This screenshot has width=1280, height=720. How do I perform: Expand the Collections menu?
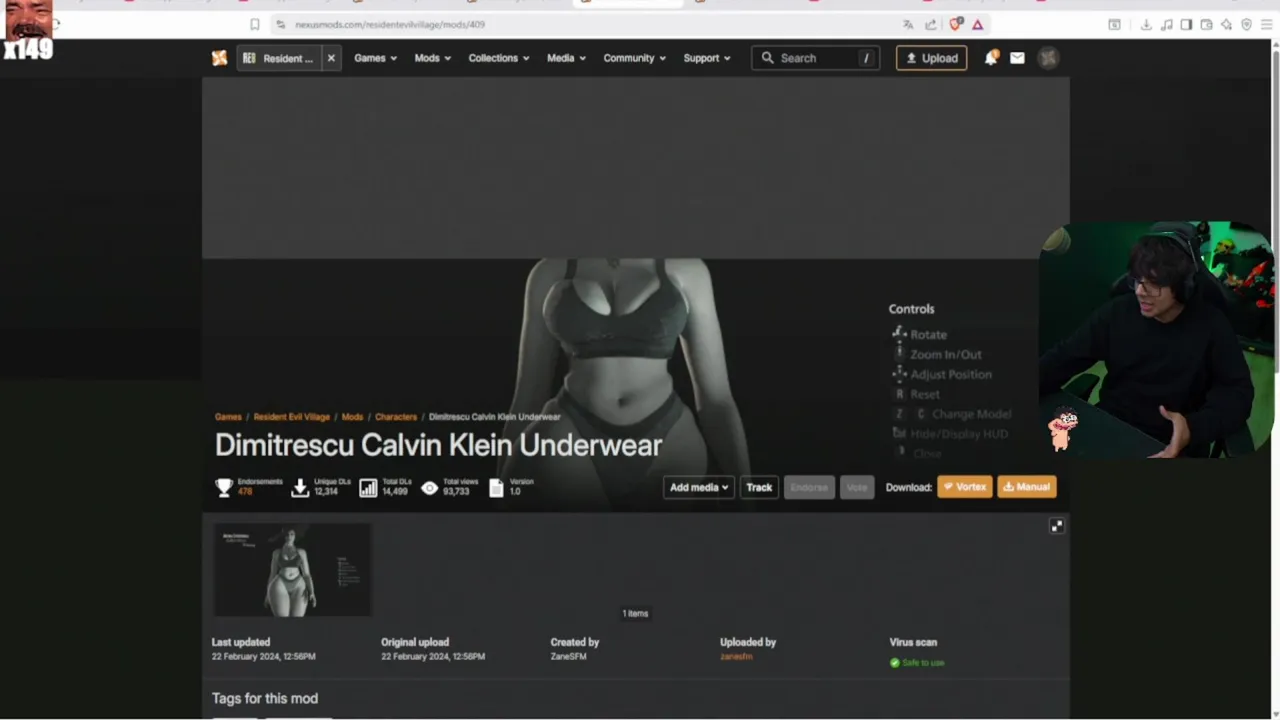point(499,58)
